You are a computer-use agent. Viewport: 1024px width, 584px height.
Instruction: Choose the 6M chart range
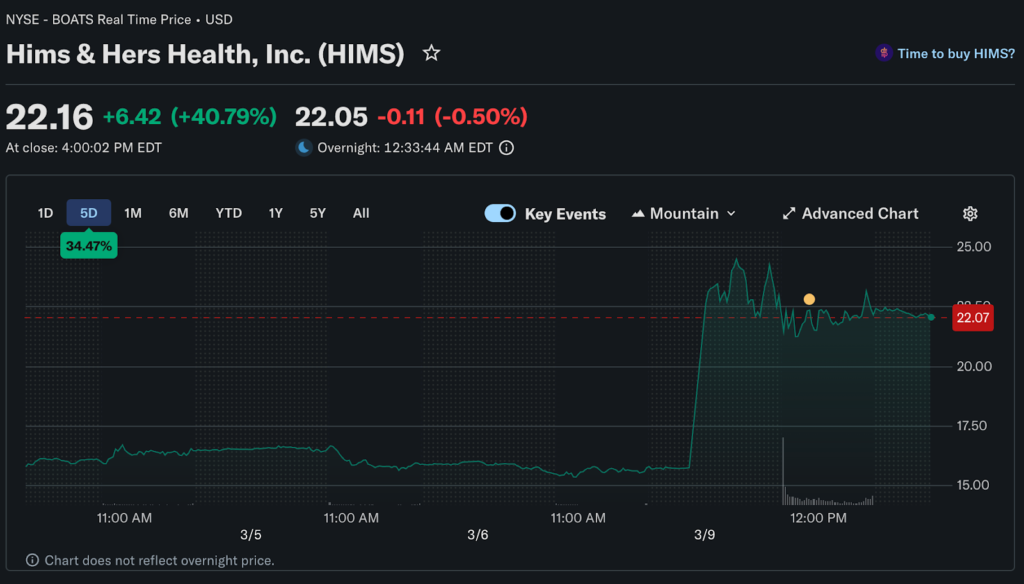click(178, 213)
